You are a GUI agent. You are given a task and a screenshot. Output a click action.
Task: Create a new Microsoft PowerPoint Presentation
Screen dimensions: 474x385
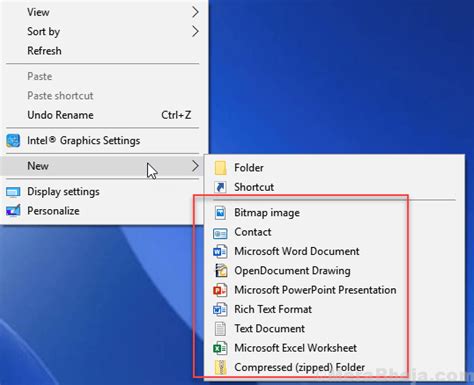click(334, 290)
